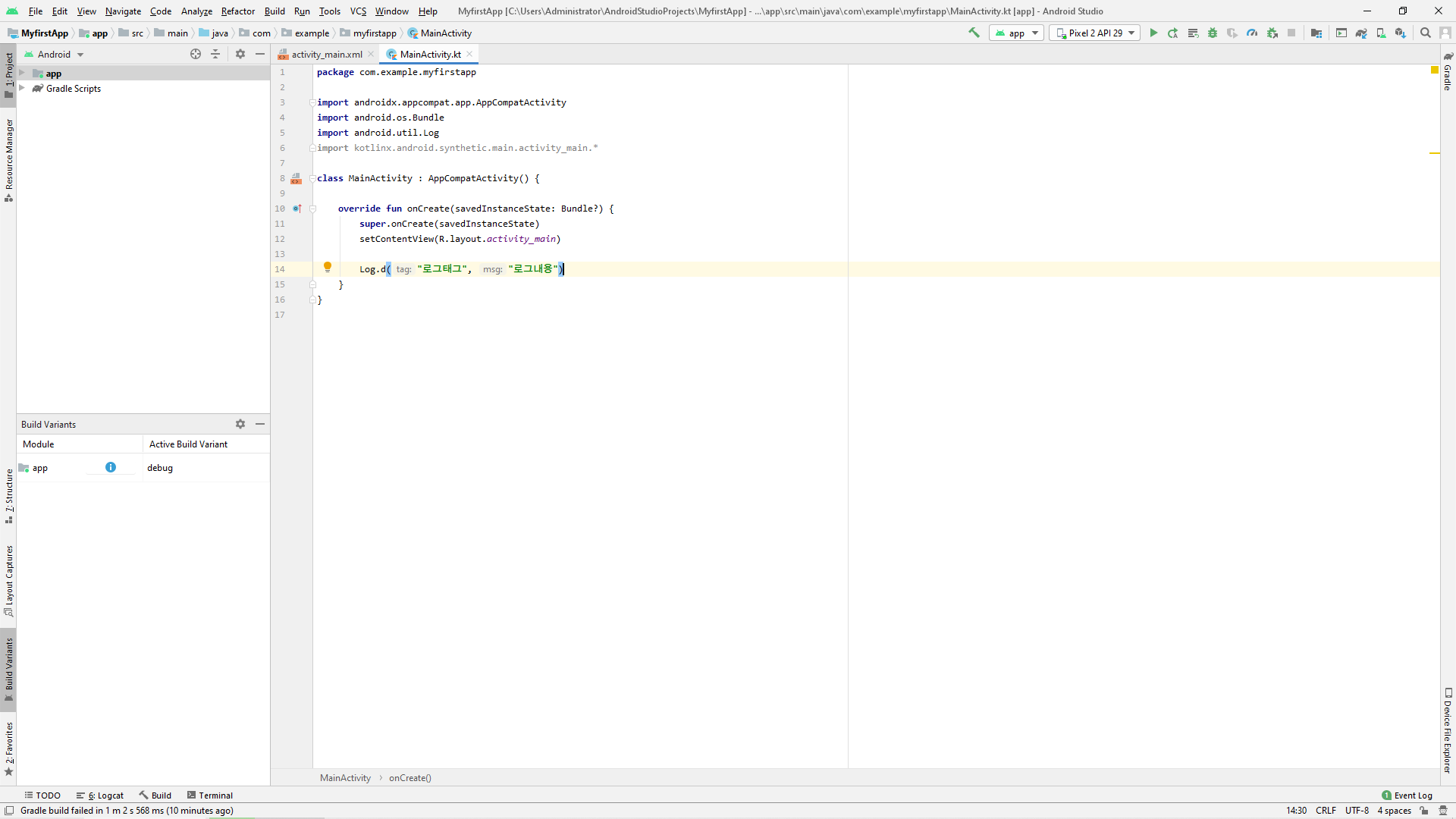Click Attach Debugger to Android Process icon
Image resolution: width=1456 pixels, height=819 pixels.
click(x=1272, y=33)
